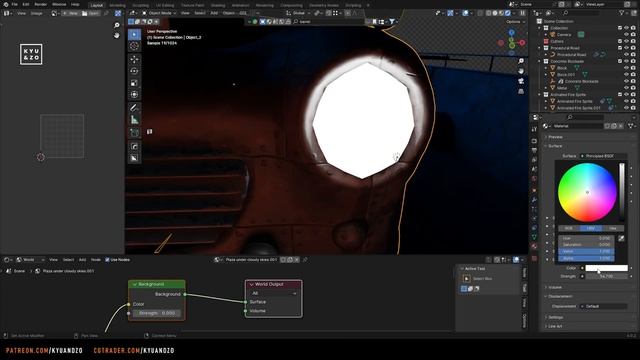This screenshot has width=640, height=360.
Task: Open the Output properties tab icon
Action: coord(534,150)
